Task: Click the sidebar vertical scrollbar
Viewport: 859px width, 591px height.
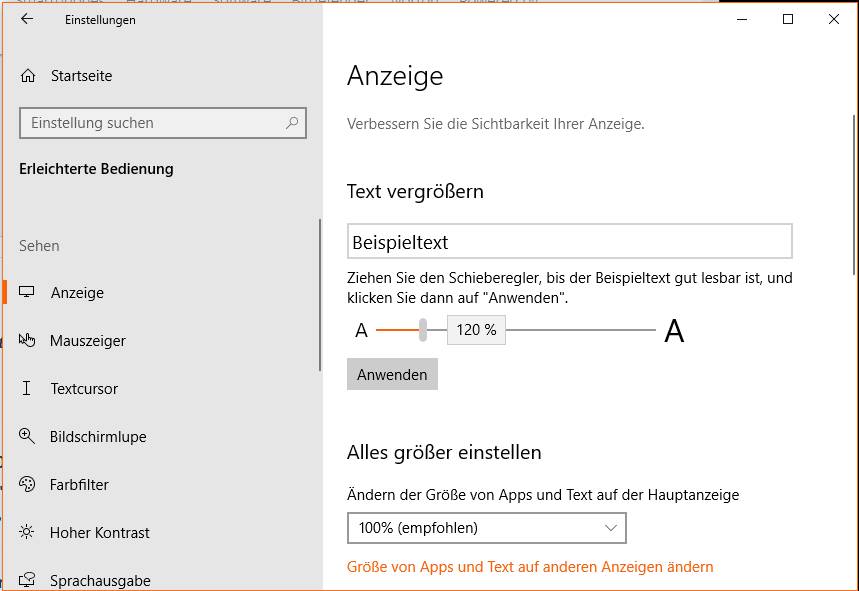Action: (320, 296)
